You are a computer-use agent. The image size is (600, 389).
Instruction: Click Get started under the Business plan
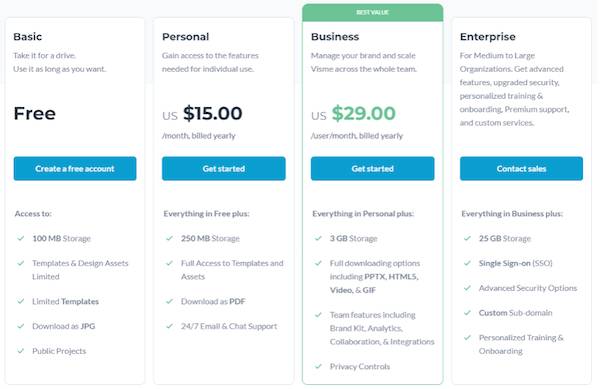(x=372, y=168)
